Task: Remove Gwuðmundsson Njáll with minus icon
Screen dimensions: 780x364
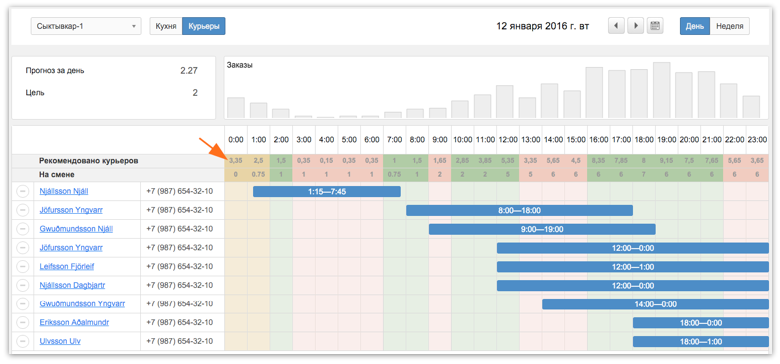Action: pos(22,229)
